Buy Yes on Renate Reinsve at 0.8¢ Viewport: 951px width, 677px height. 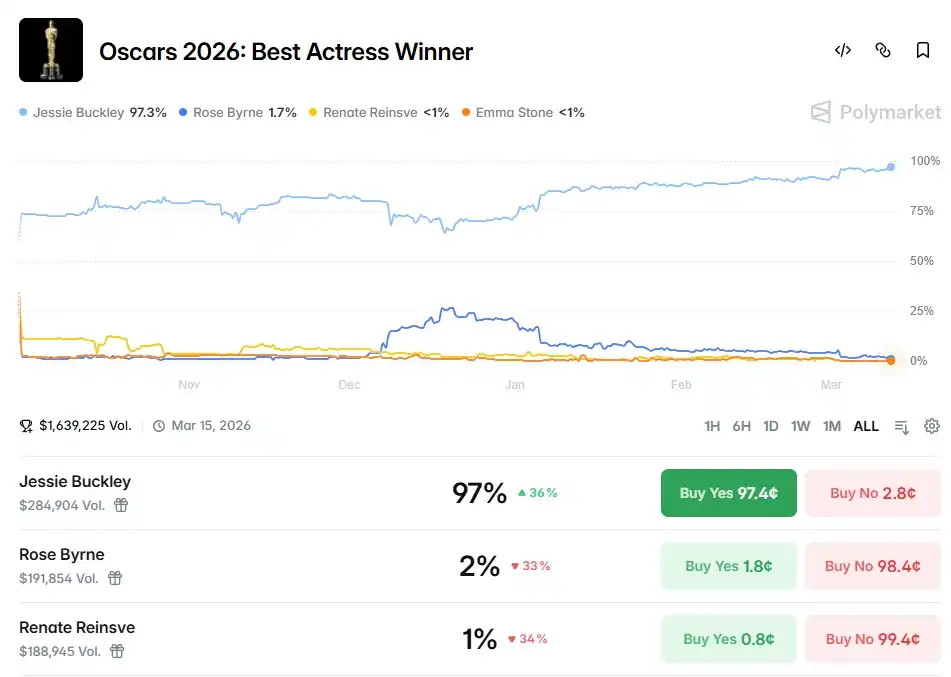(728, 639)
